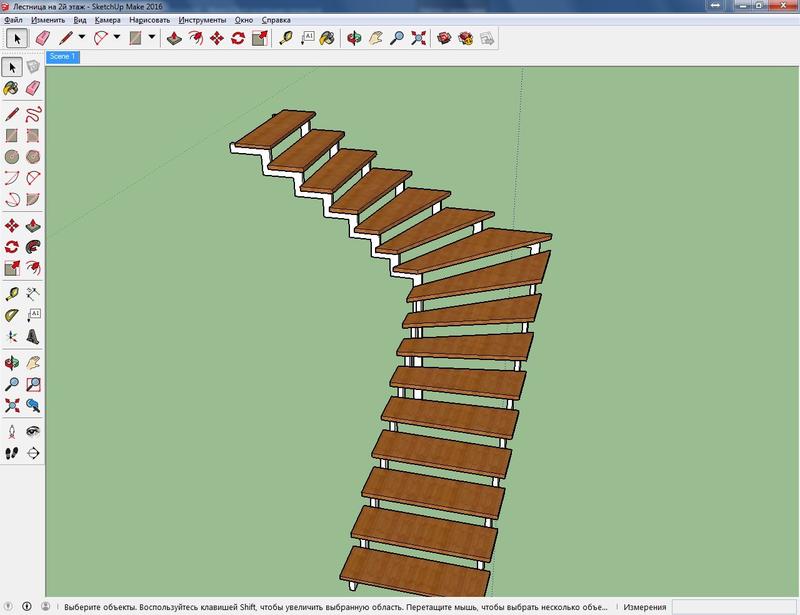Switch to the Scene 1 tab
The width and height of the screenshot is (800, 615).
pyautogui.click(x=62, y=57)
